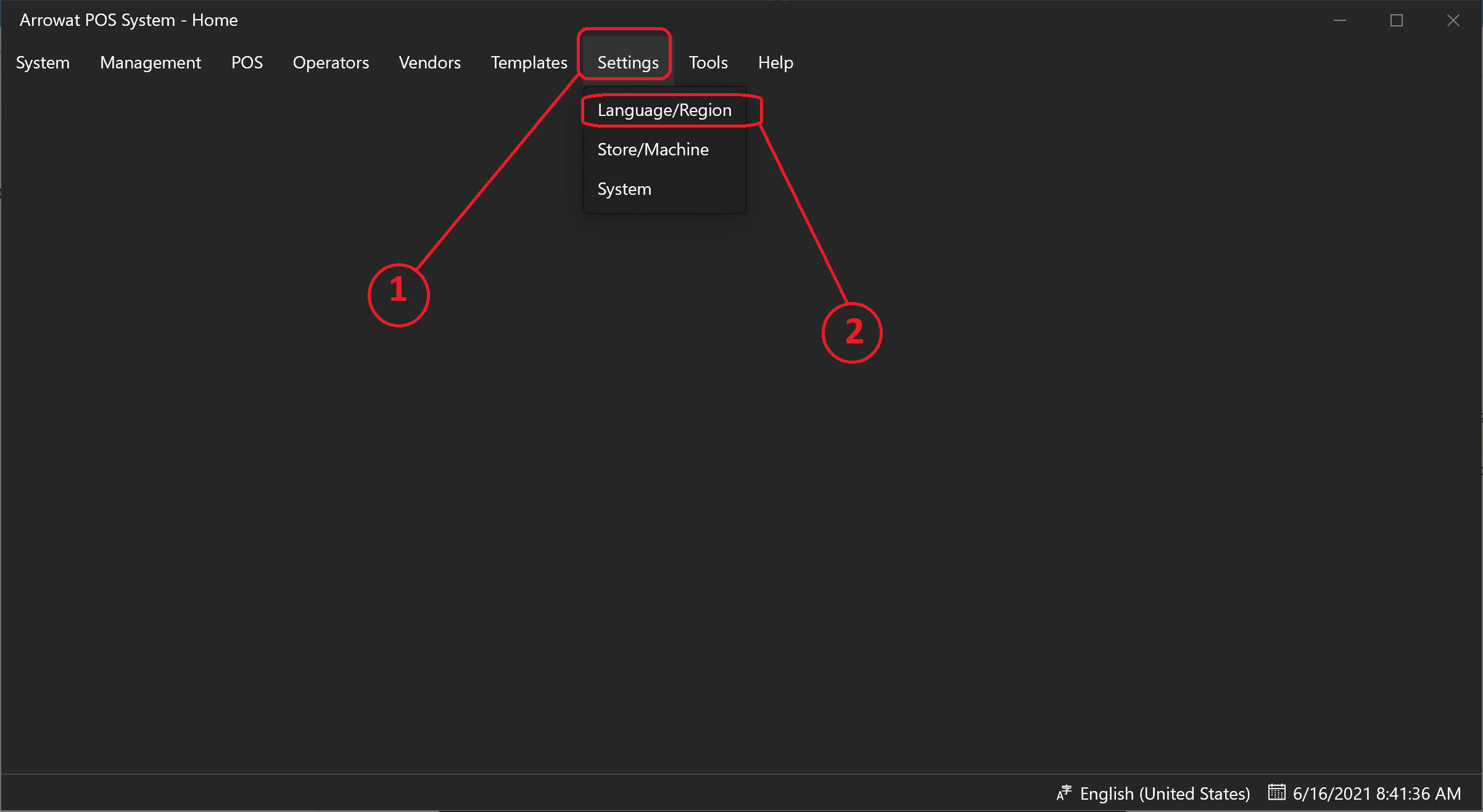Click the System settings option

(x=624, y=188)
